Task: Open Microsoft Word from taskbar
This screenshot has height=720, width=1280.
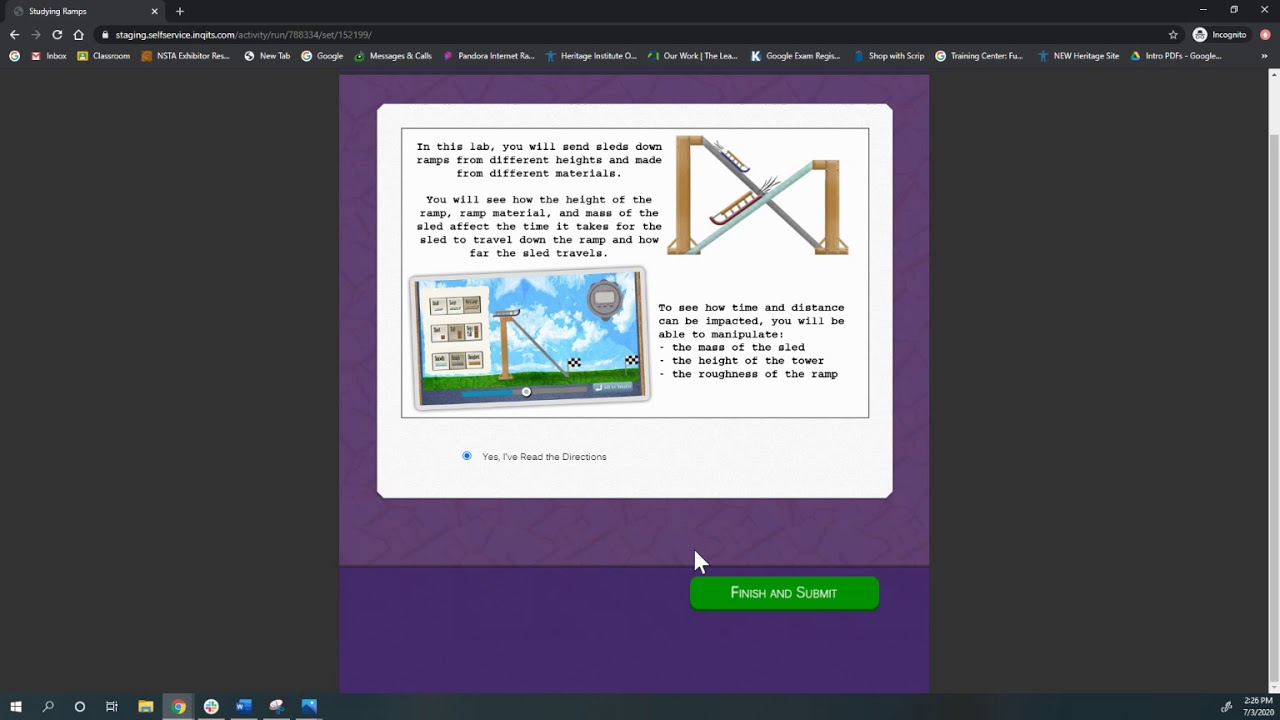Action: tap(243, 706)
